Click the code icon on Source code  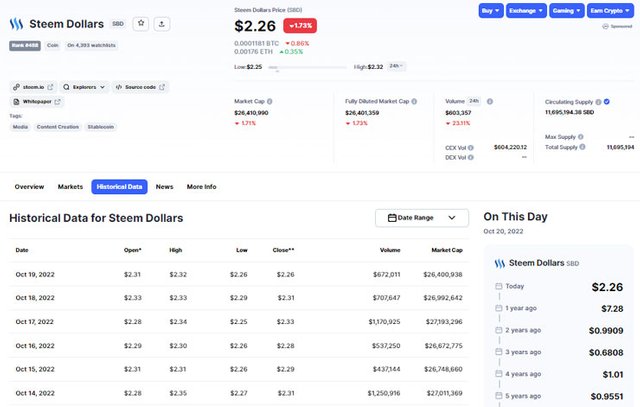(x=119, y=87)
